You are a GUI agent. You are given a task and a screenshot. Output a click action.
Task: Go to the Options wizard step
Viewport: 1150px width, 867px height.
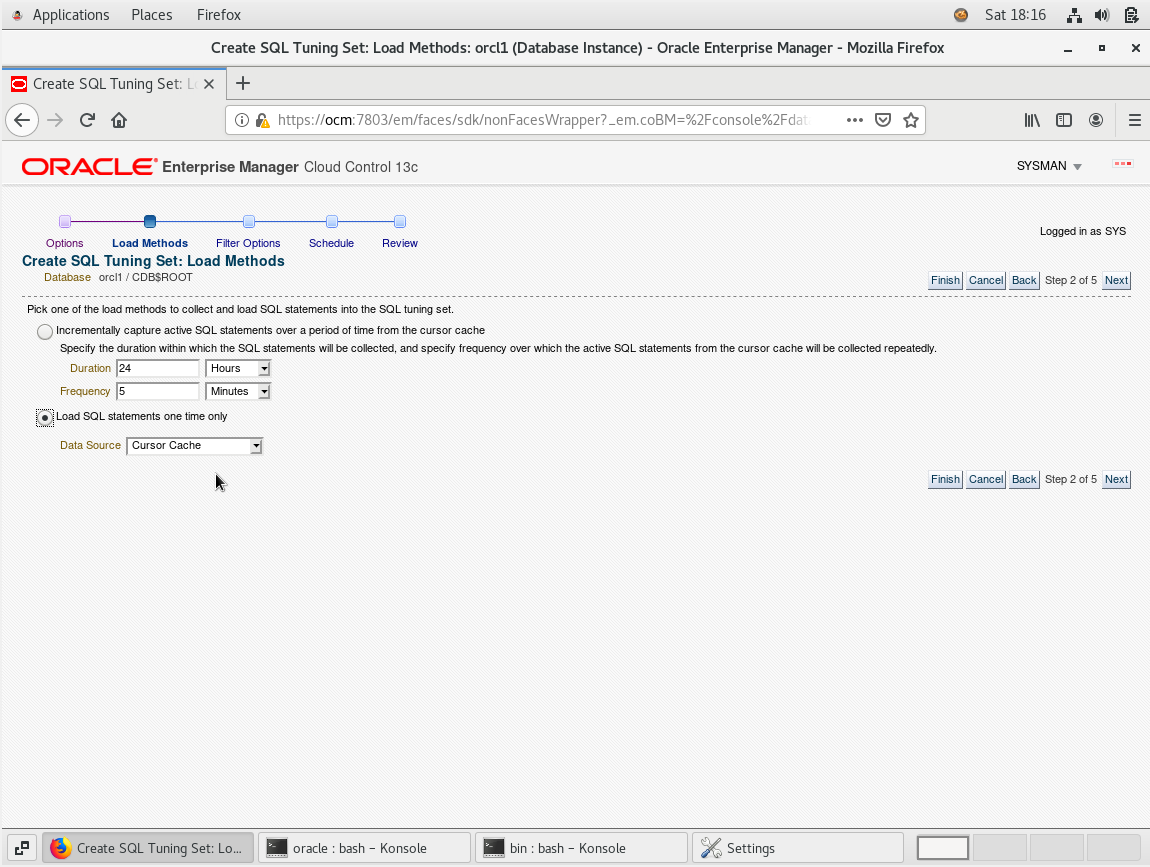pos(65,243)
